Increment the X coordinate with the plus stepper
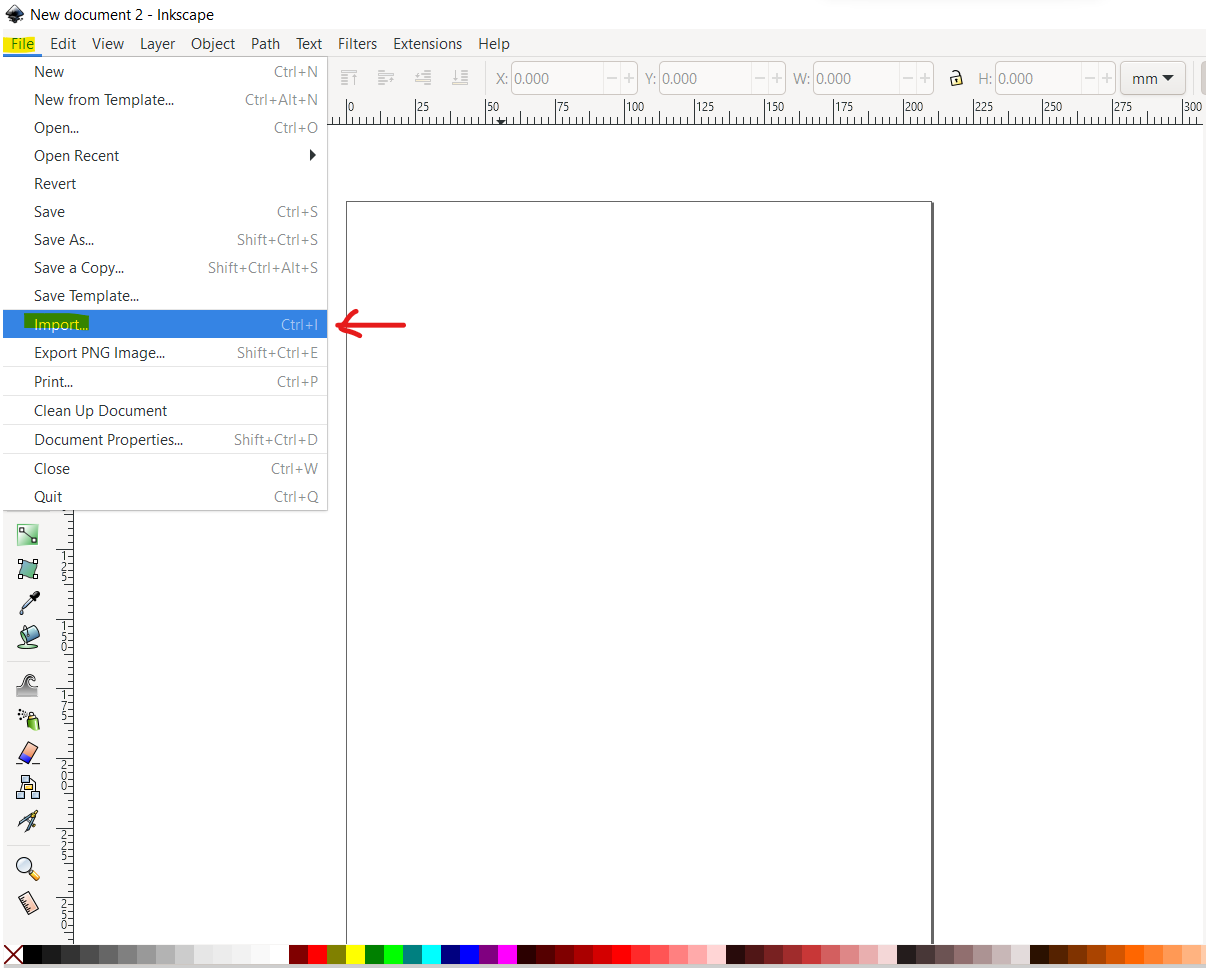 tap(628, 78)
